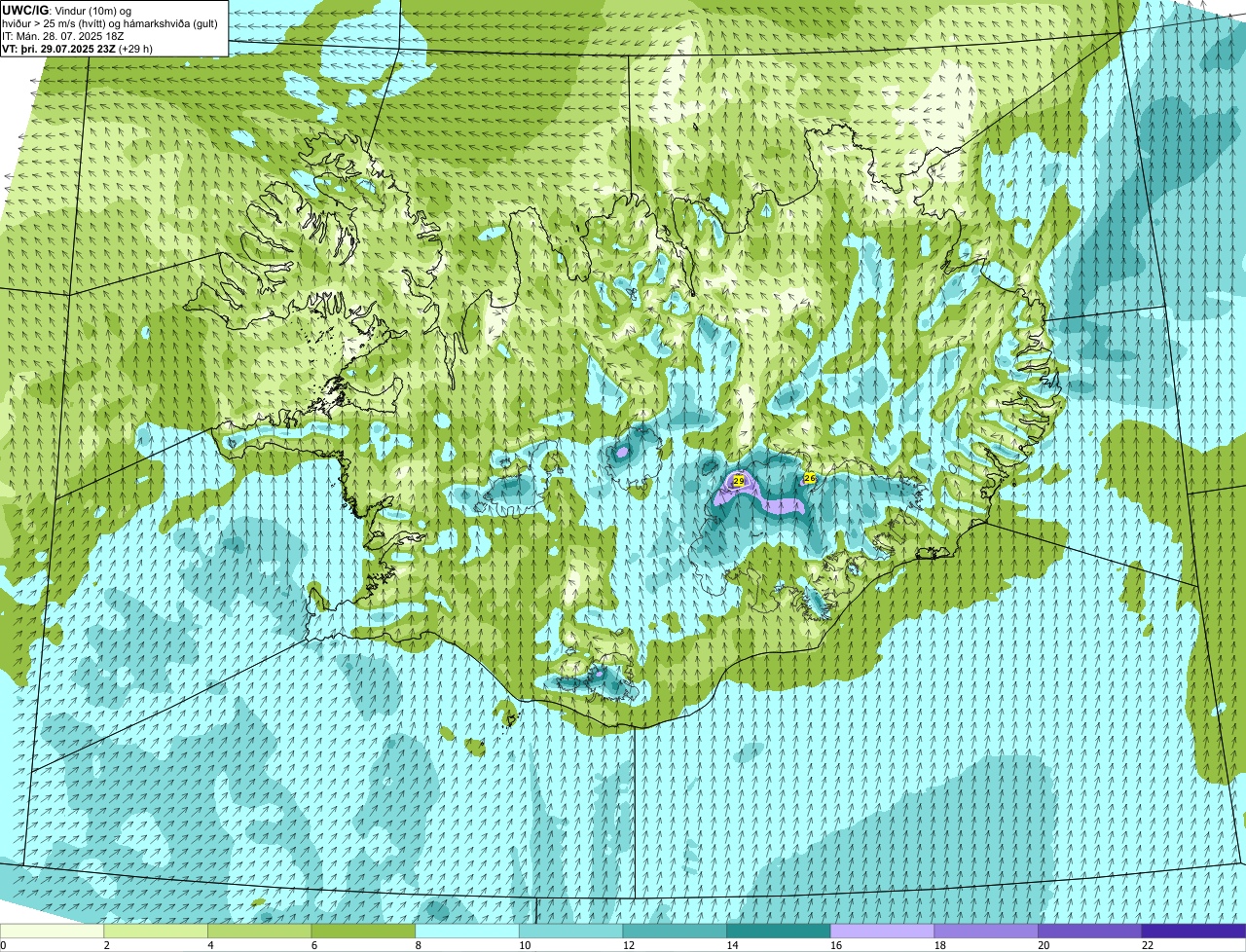Click the '12' tick label on the scale
Viewport: 1246px width, 952px height.
tap(629, 945)
